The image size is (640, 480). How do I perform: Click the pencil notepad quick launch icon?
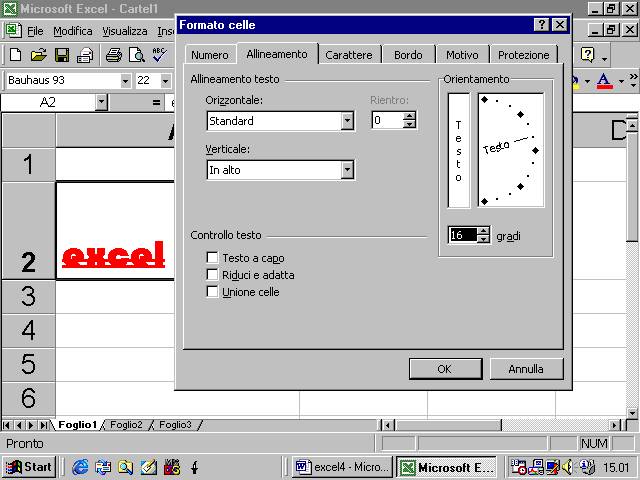[149, 467]
